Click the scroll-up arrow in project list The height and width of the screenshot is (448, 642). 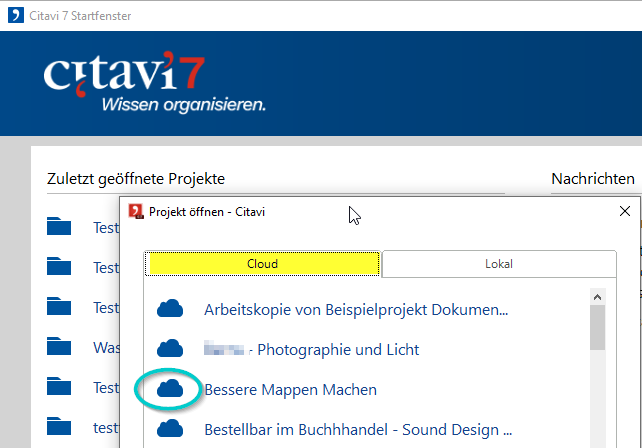point(597,297)
